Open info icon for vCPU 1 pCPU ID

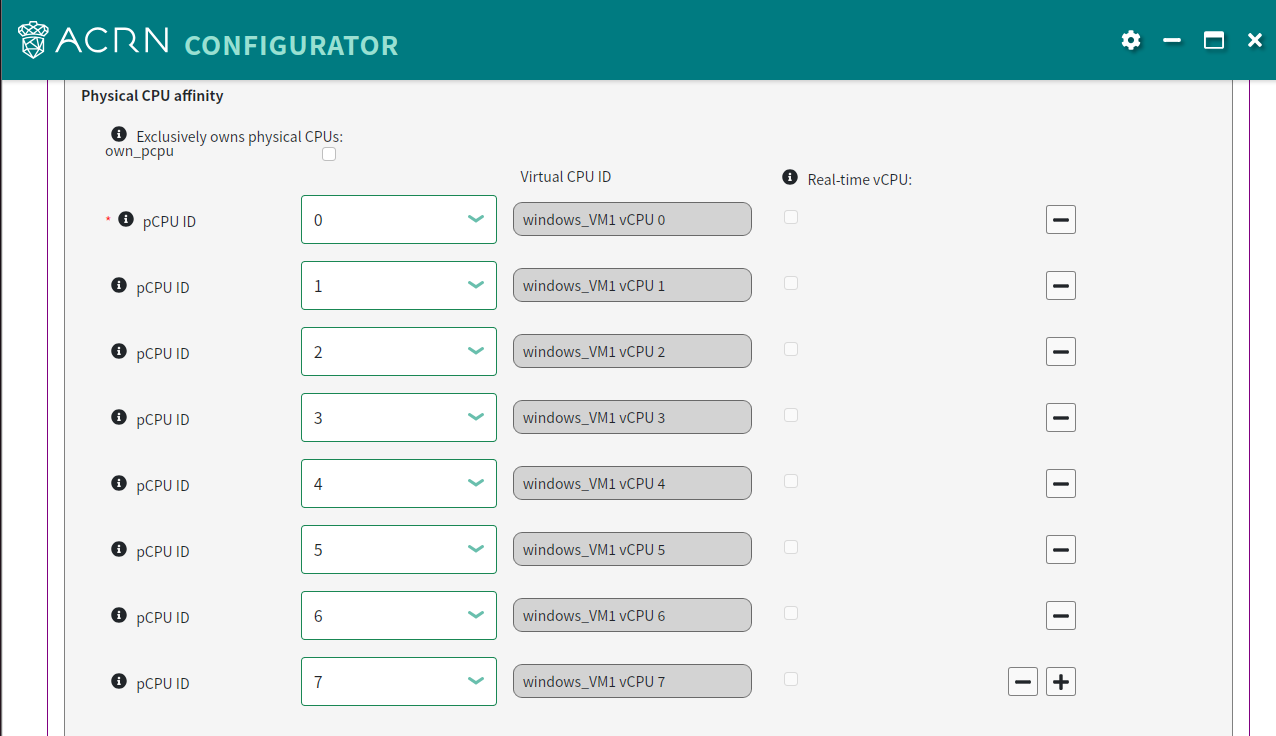119,285
